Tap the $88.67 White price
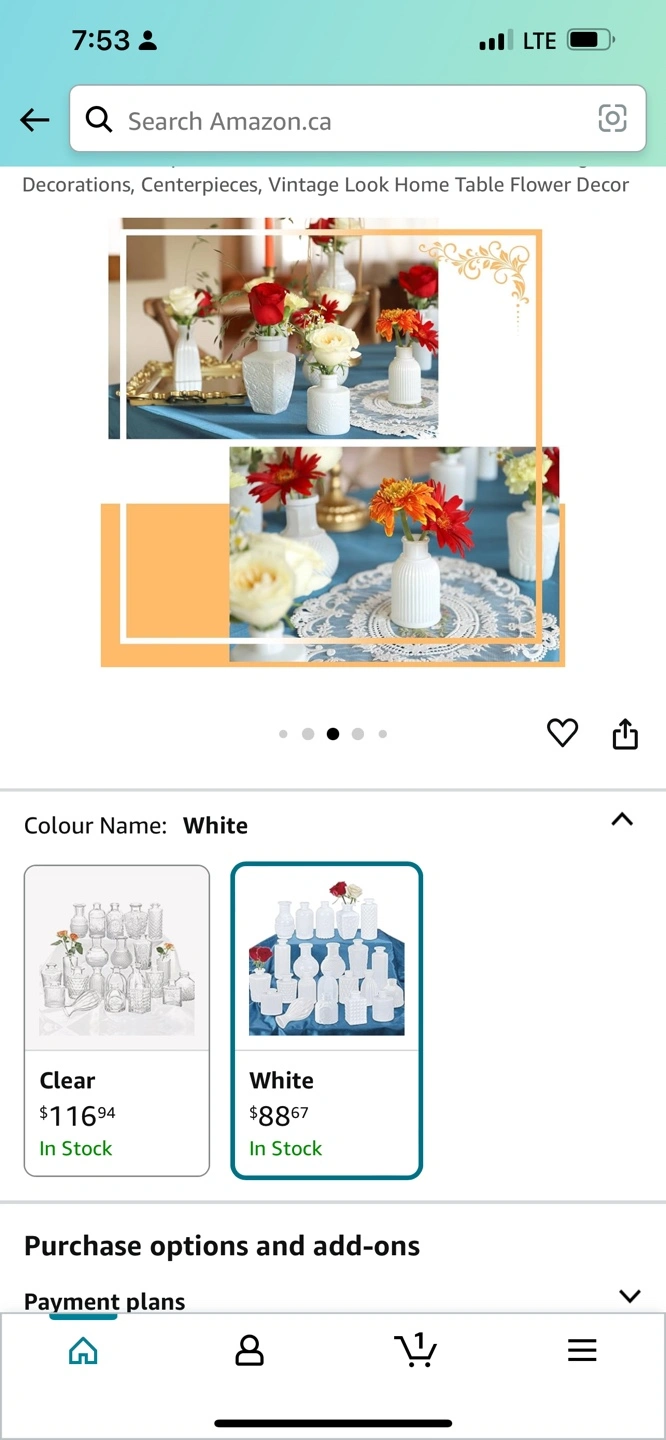This screenshot has height=1440, width=666. (279, 1115)
